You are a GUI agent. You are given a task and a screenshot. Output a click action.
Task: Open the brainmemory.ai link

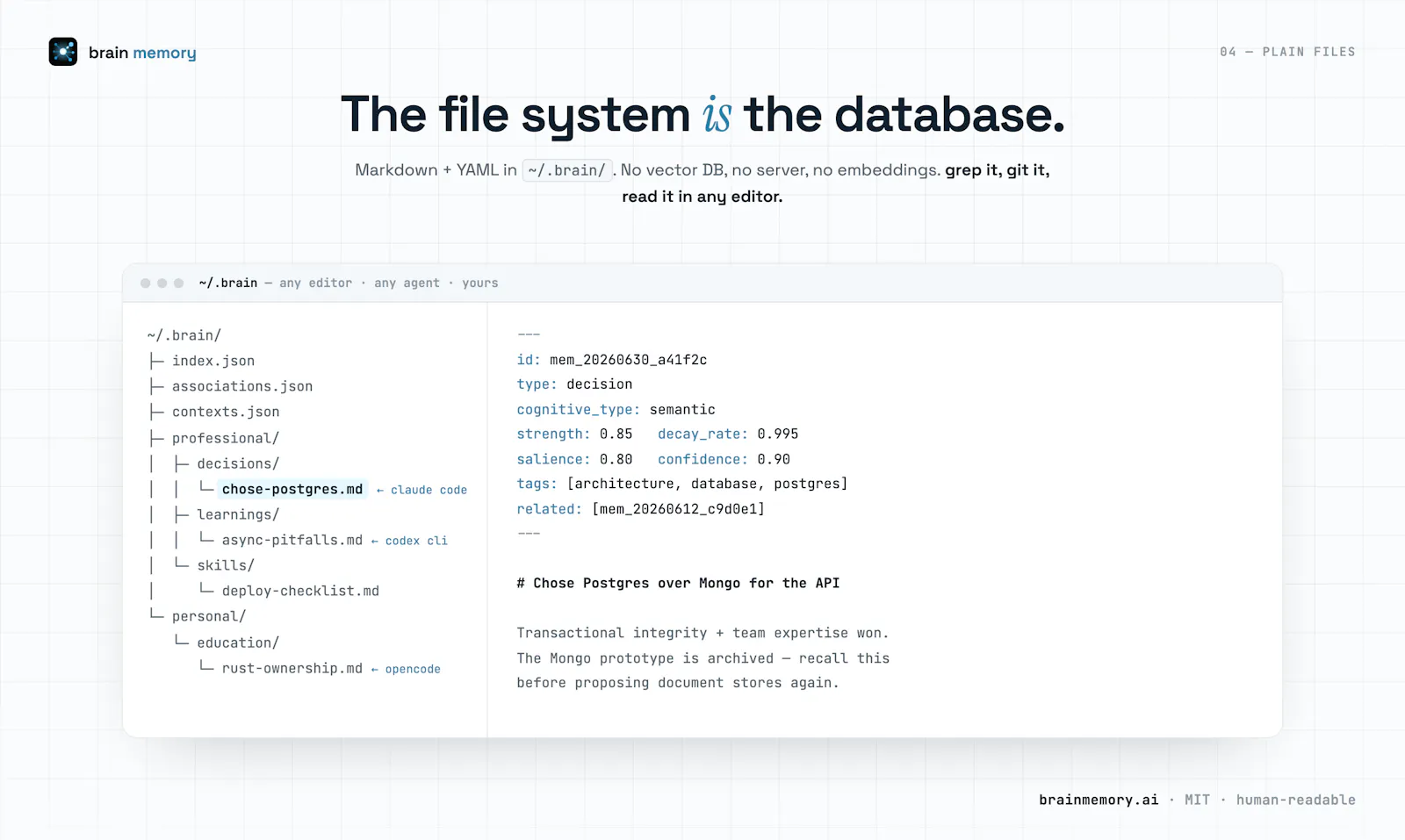[1099, 800]
